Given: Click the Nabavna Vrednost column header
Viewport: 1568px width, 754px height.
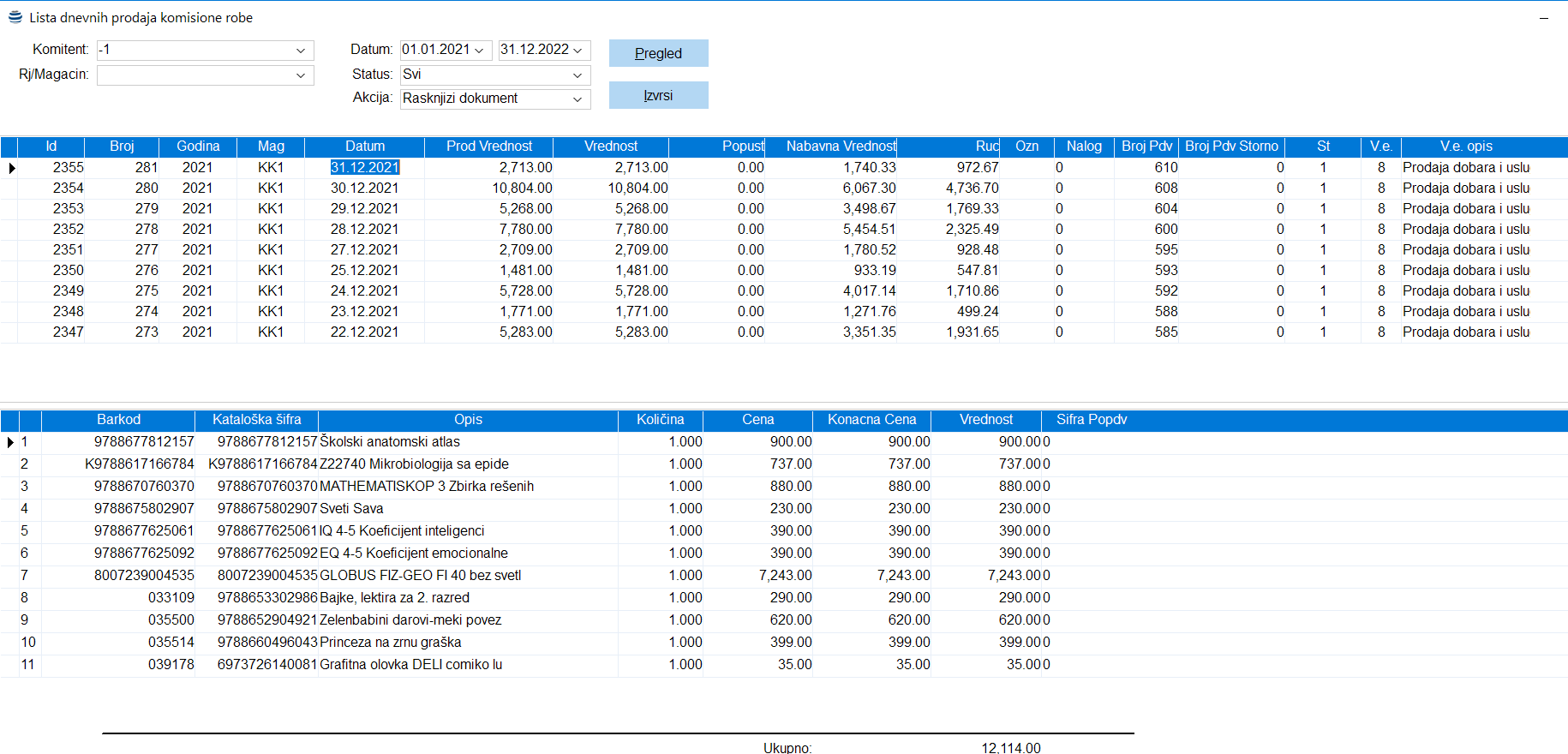Looking at the screenshot, I should [841, 147].
